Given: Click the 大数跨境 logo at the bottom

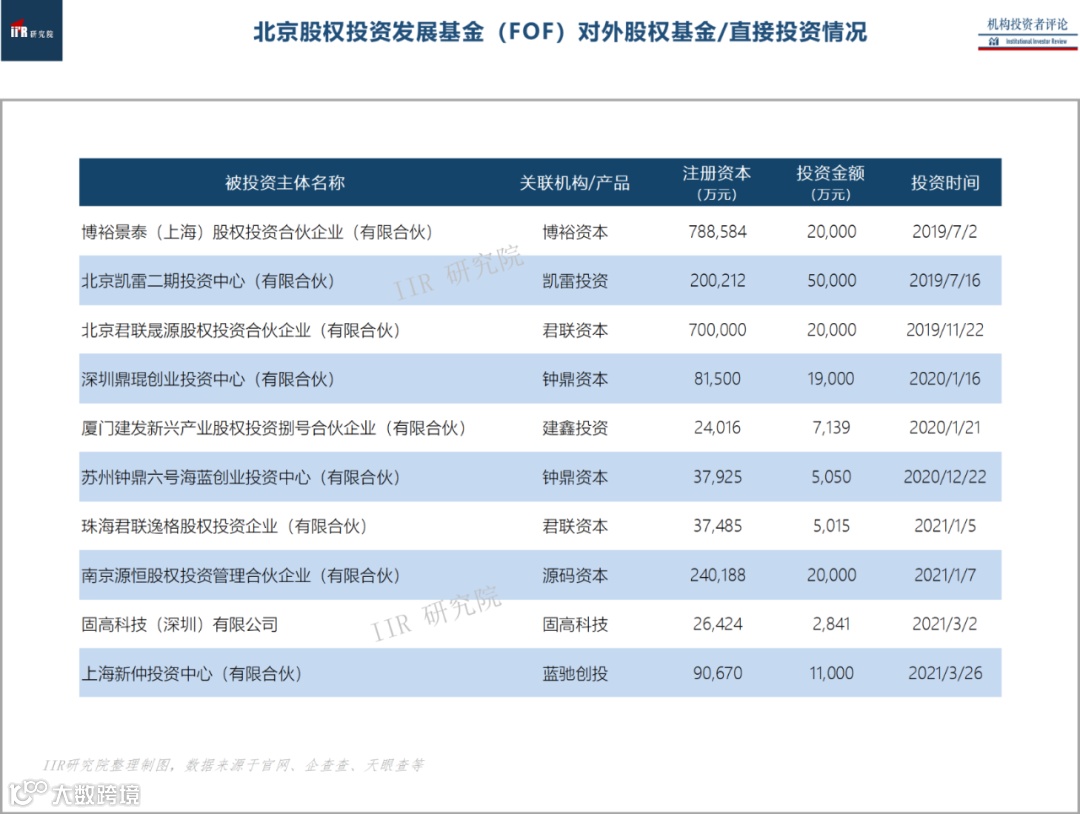Looking at the screenshot, I should click(x=74, y=793).
